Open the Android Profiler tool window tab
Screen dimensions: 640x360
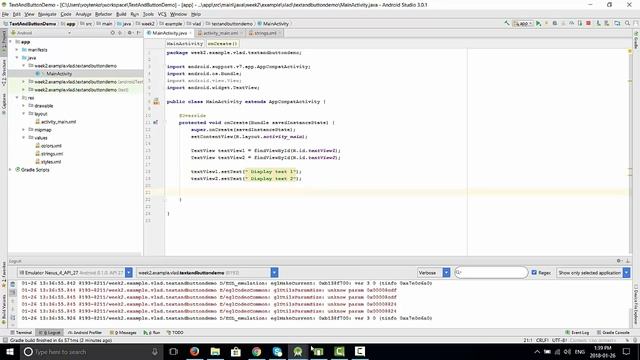click(84, 333)
